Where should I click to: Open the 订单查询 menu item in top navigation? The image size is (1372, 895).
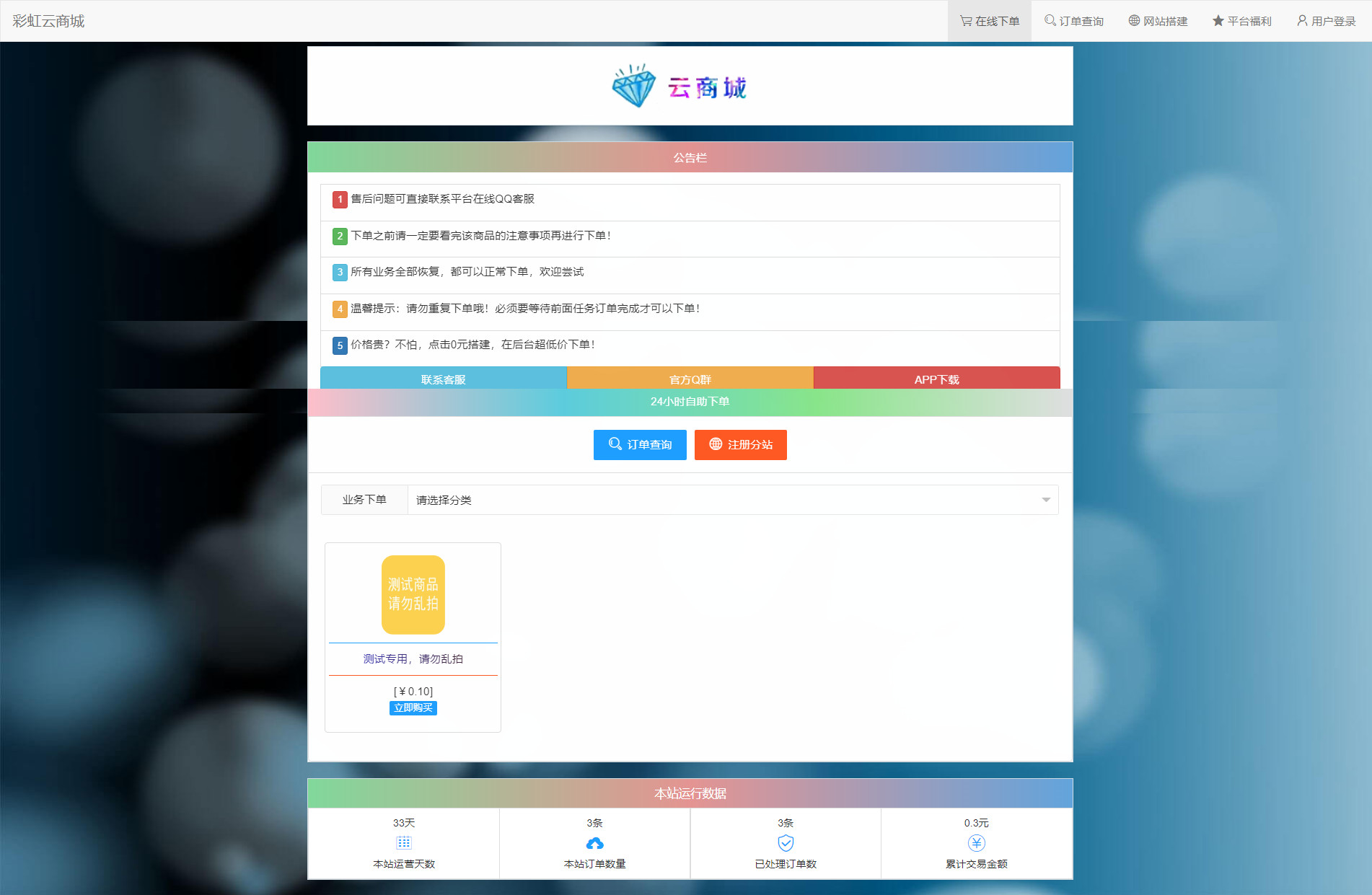pyautogui.click(x=1074, y=20)
